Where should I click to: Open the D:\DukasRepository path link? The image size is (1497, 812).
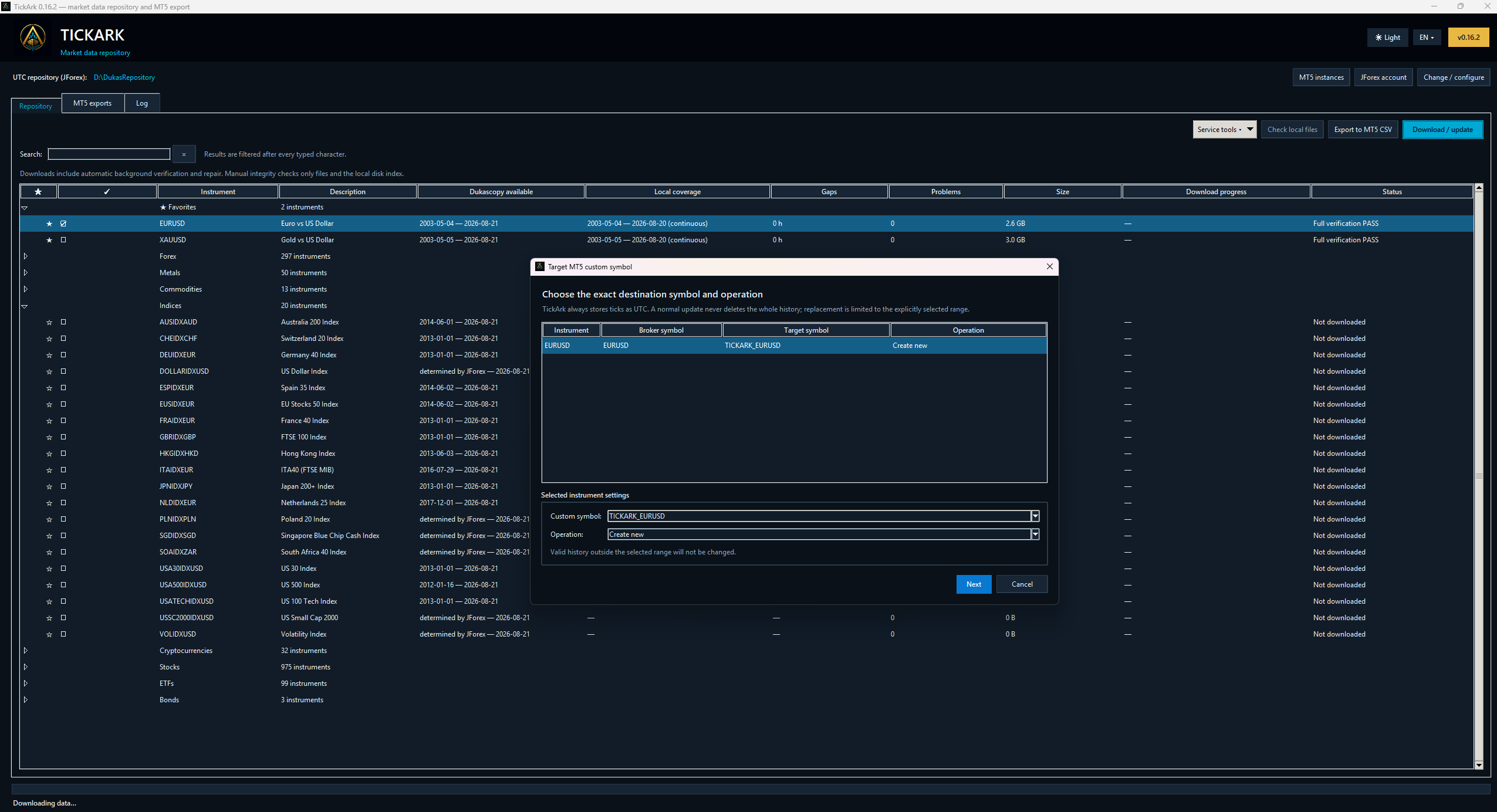click(x=124, y=77)
